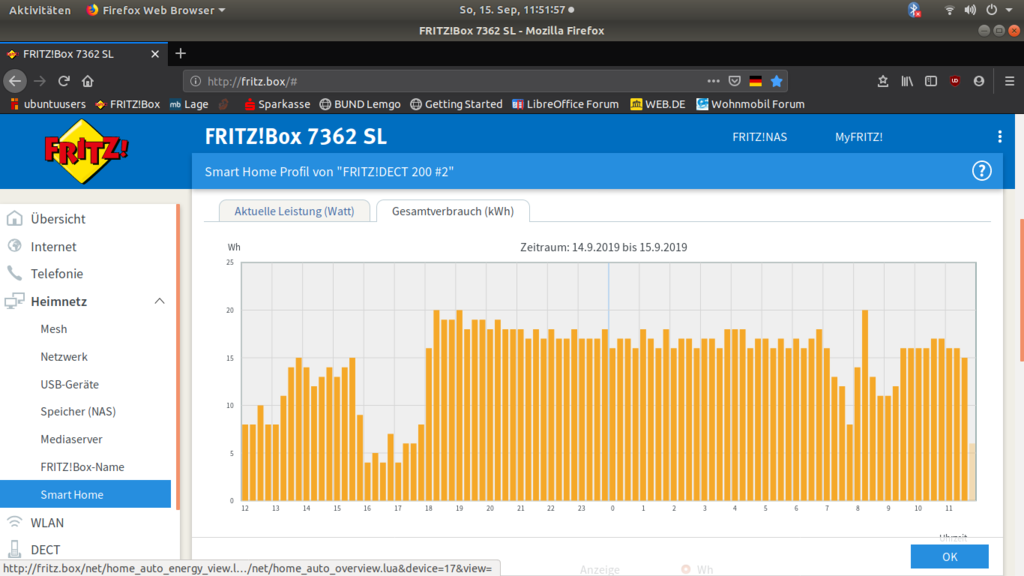Show site information icon in address bar

(x=195, y=81)
